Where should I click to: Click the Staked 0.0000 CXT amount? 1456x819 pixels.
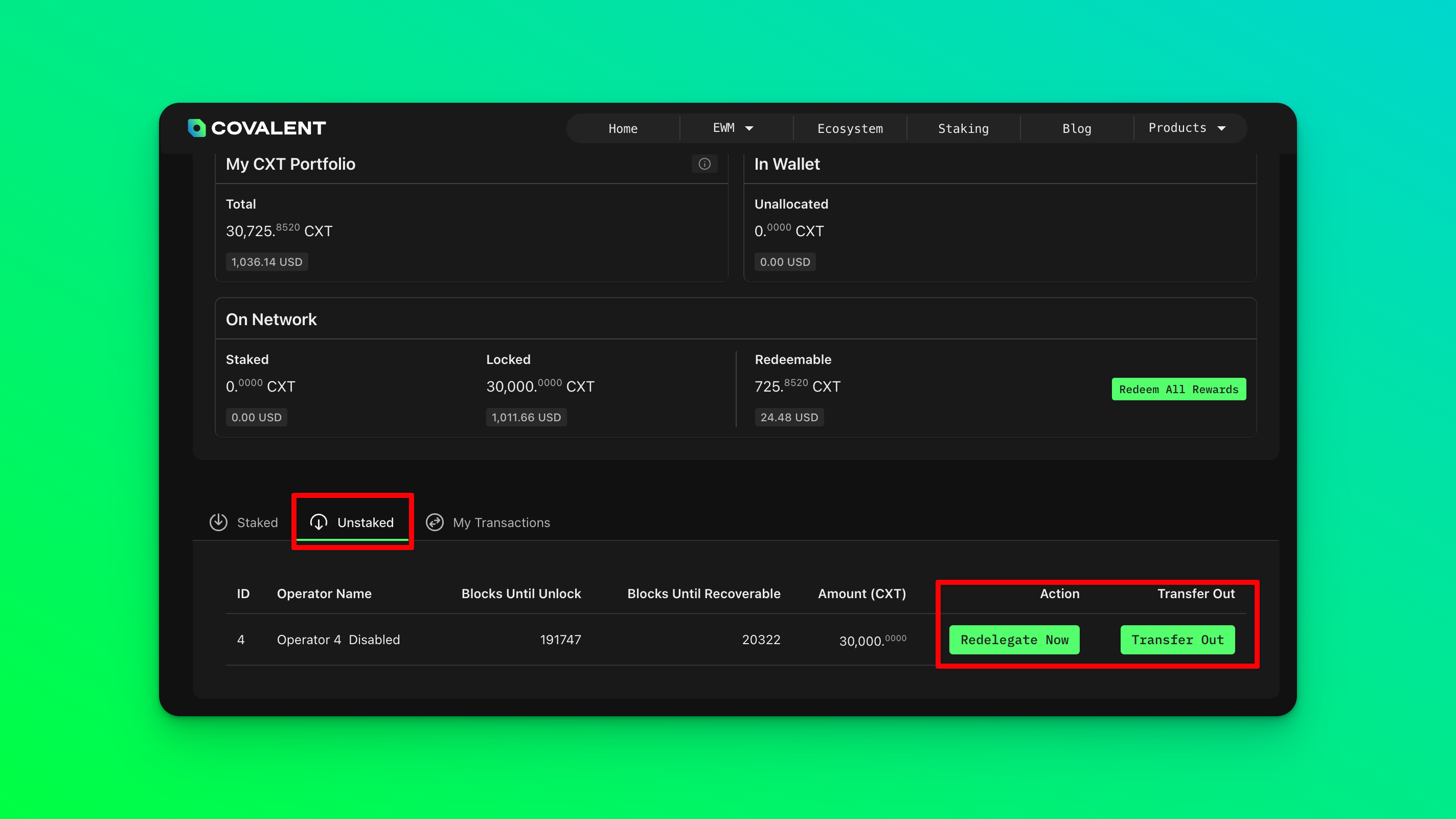click(261, 386)
